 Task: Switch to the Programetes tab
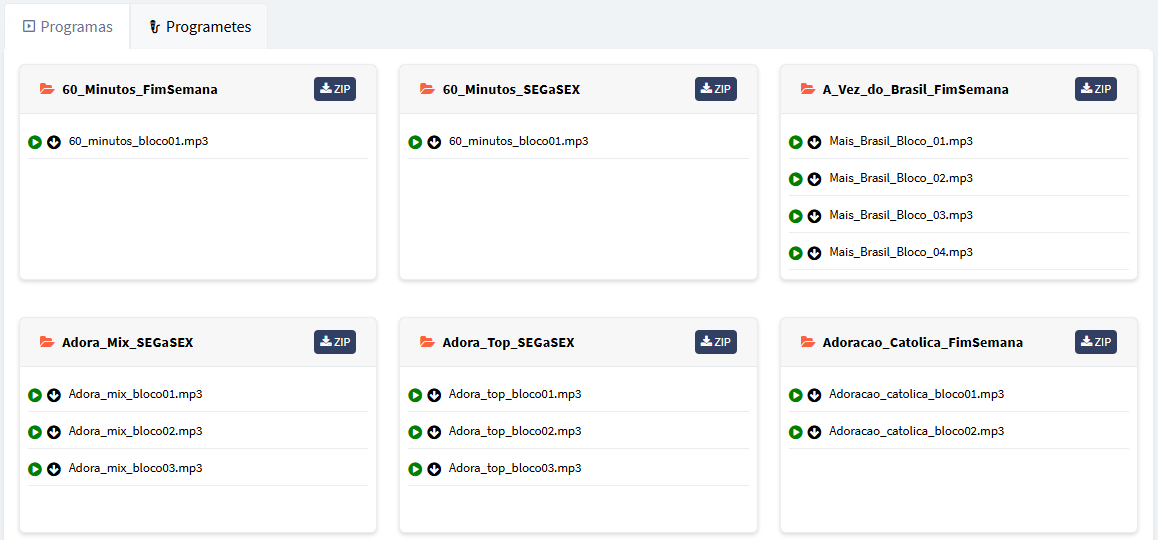click(x=199, y=27)
